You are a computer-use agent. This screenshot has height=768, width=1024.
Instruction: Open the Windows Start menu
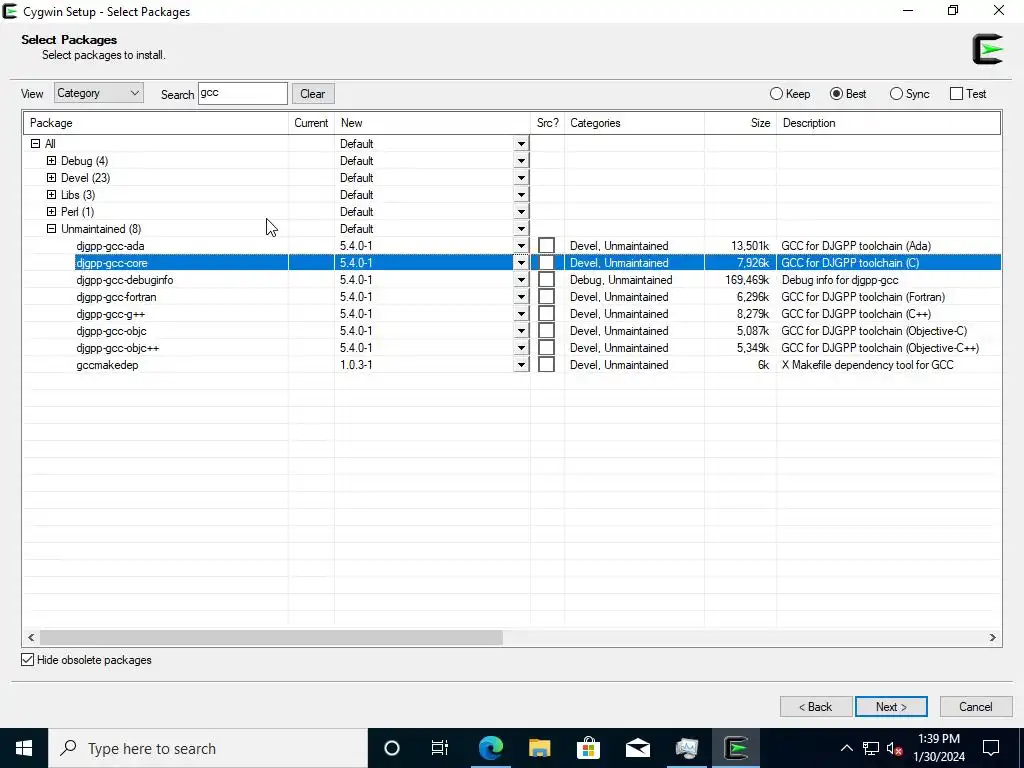click(x=24, y=748)
